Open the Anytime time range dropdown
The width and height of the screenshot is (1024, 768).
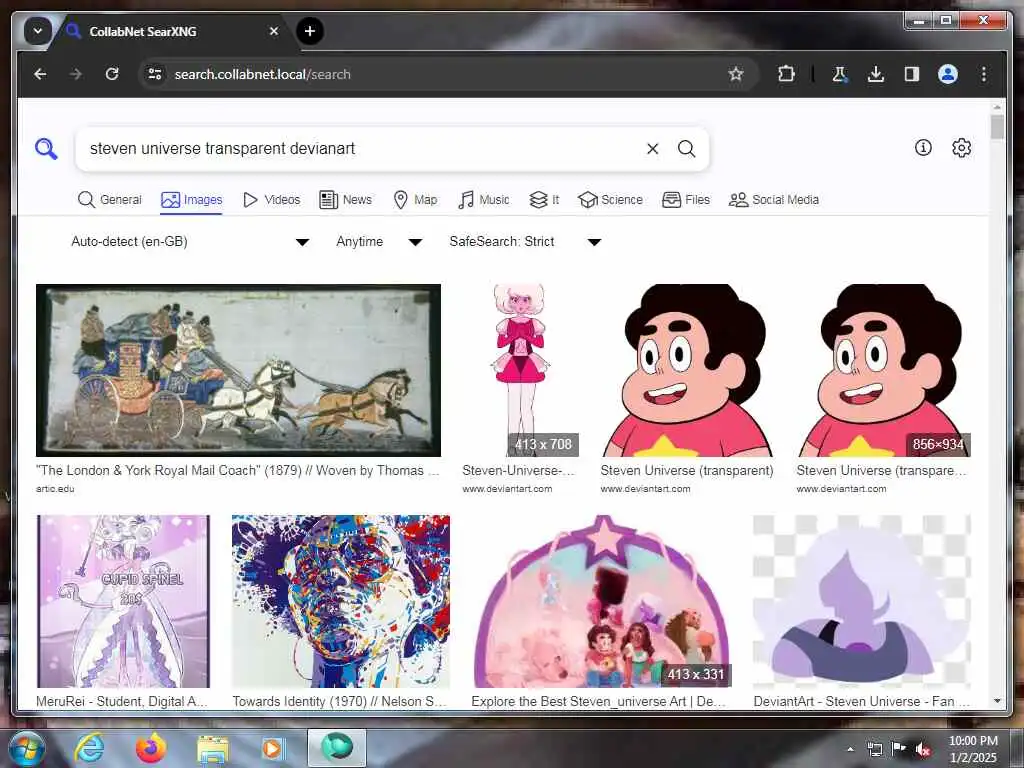tap(379, 242)
